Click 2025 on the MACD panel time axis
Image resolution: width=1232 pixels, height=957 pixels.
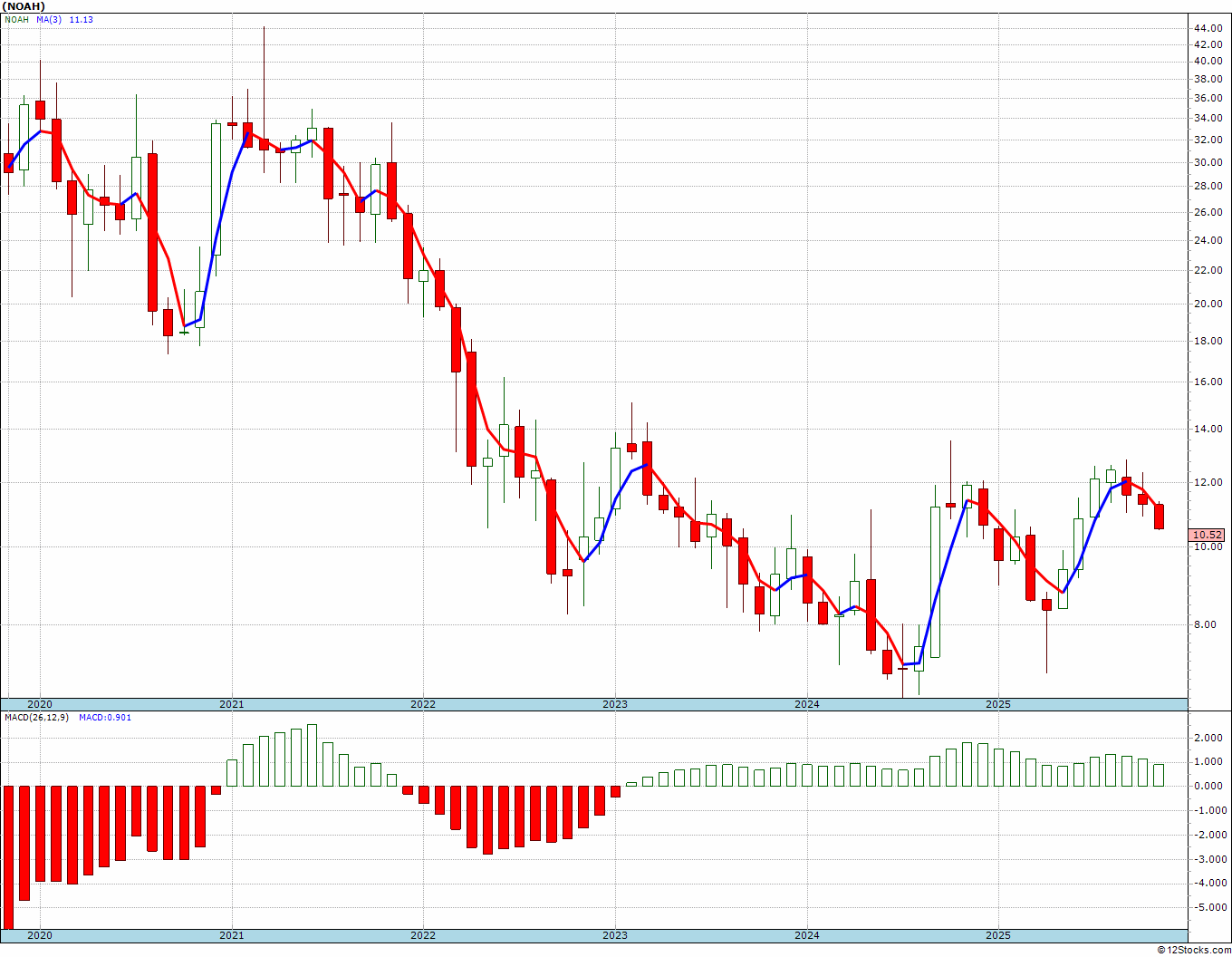[x=998, y=935]
